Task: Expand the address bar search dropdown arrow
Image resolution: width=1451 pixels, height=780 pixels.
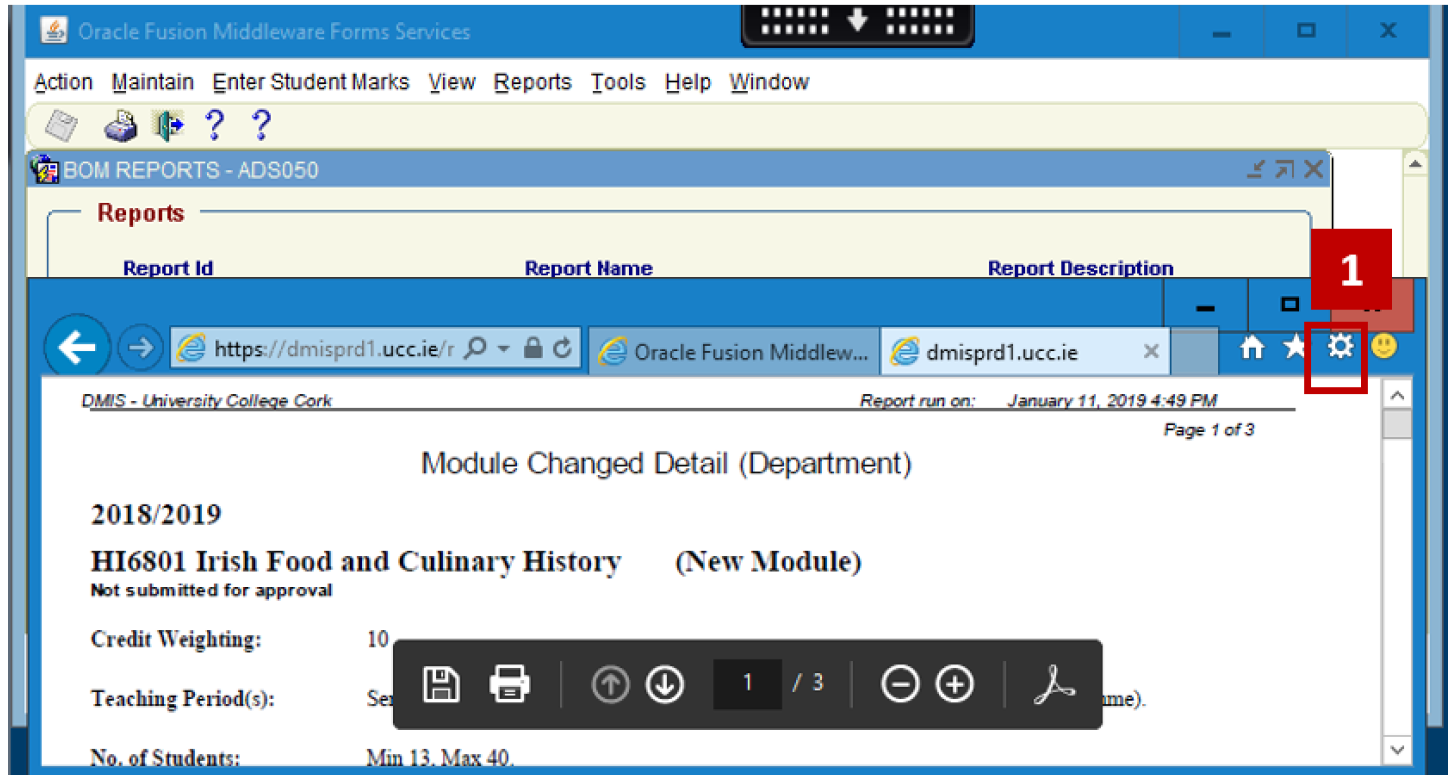Action: [503, 348]
